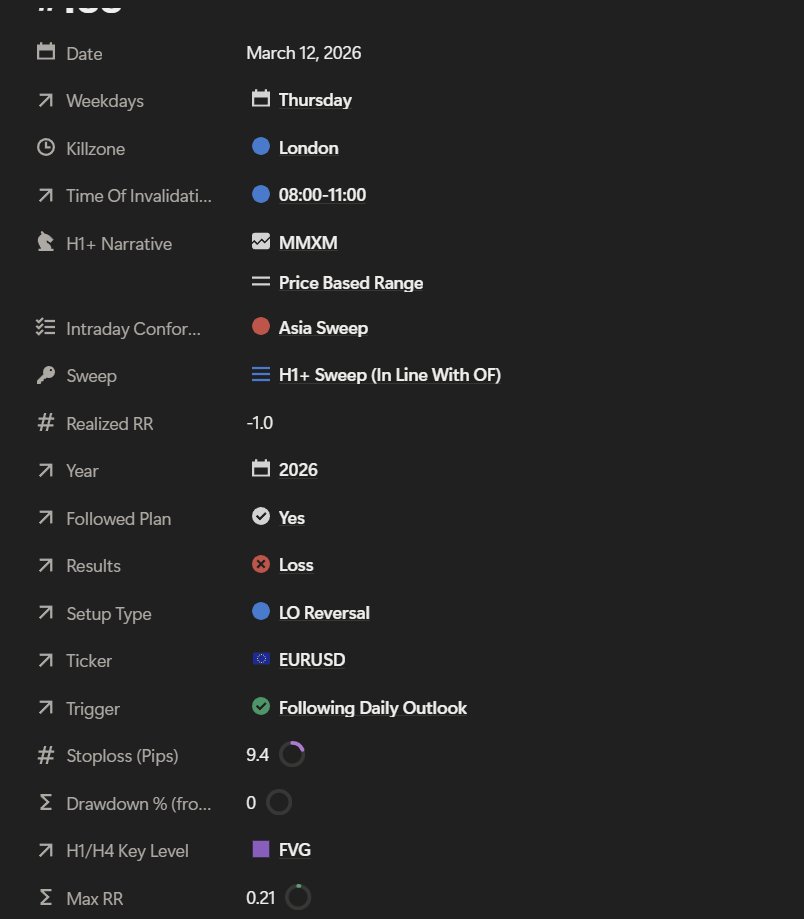The image size is (804, 919).
Task: Click the blue dot beside LO Reversal
Action: pyautogui.click(x=261, y=611)
